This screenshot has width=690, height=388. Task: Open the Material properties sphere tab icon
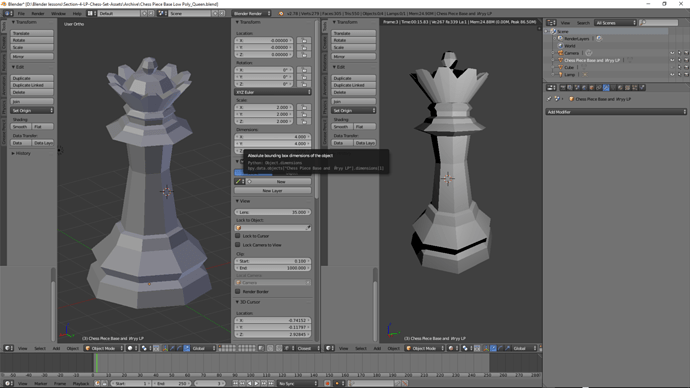coord(620,88)
